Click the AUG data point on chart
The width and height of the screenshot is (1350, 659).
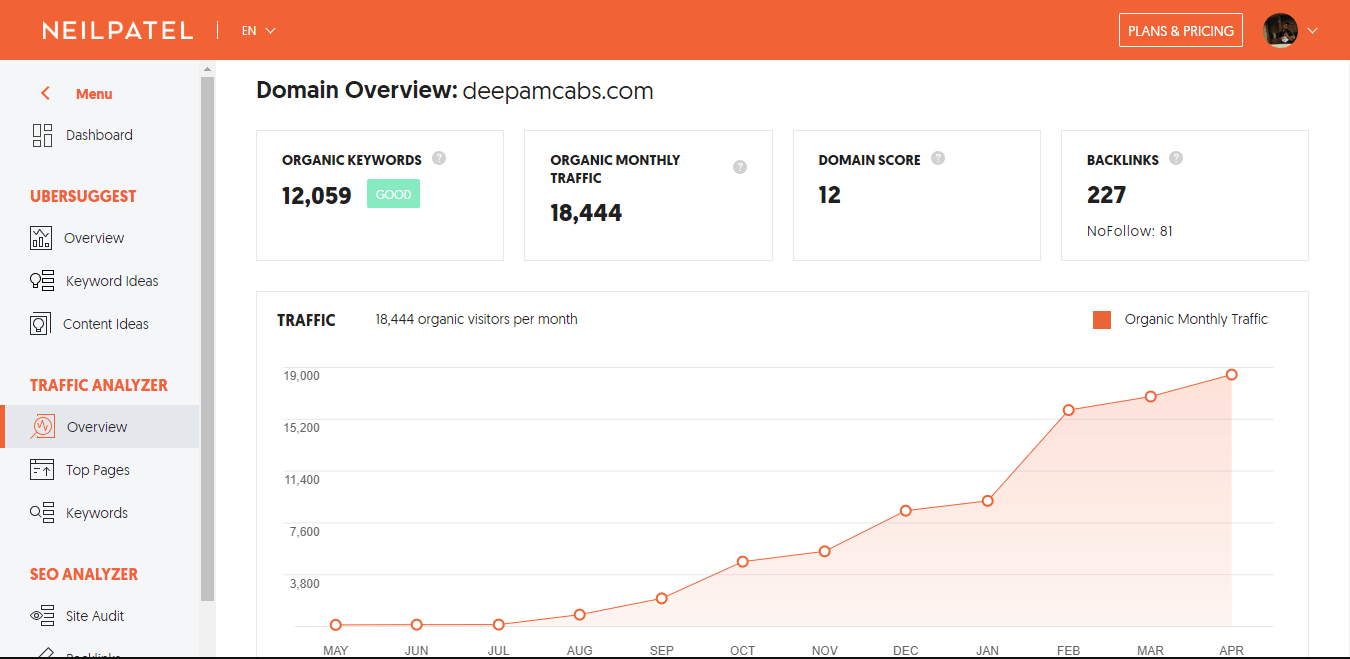[x=580, y=615]
